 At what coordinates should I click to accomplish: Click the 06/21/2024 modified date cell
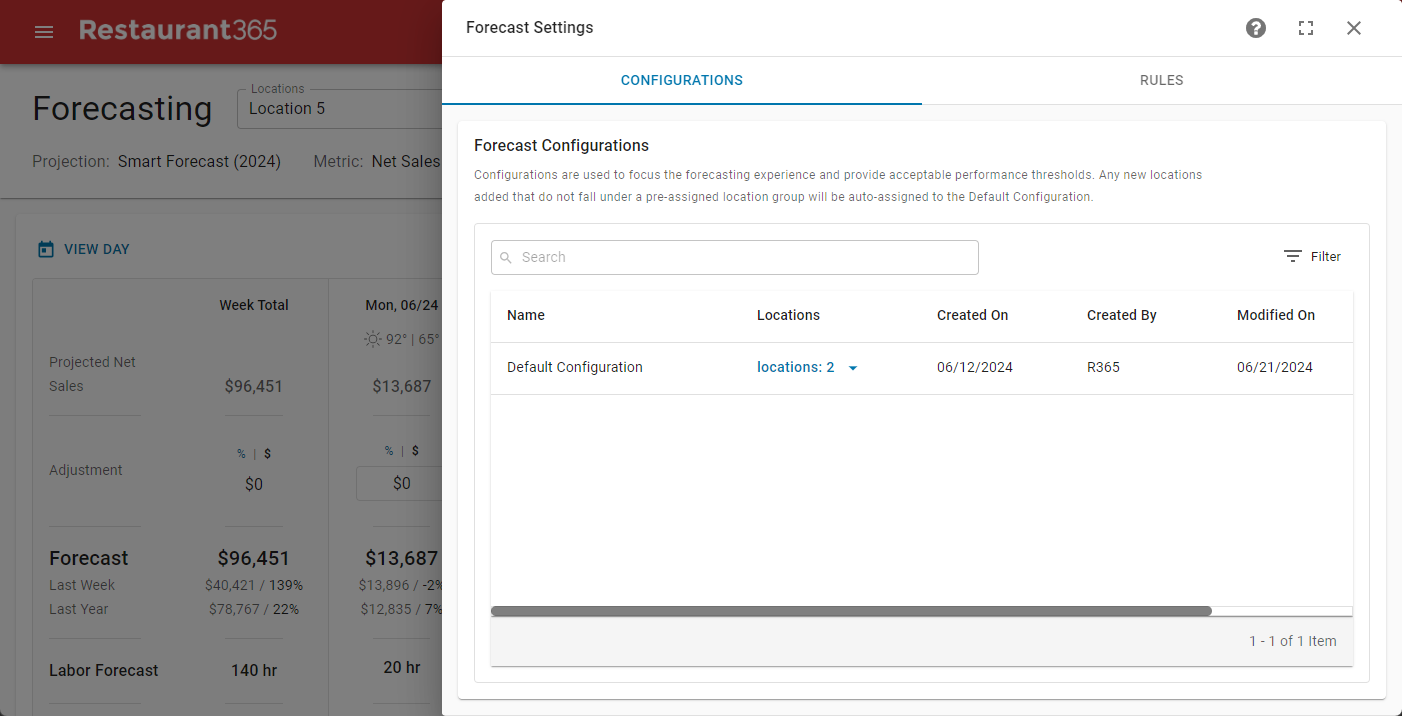click(x=1275, y=367)
